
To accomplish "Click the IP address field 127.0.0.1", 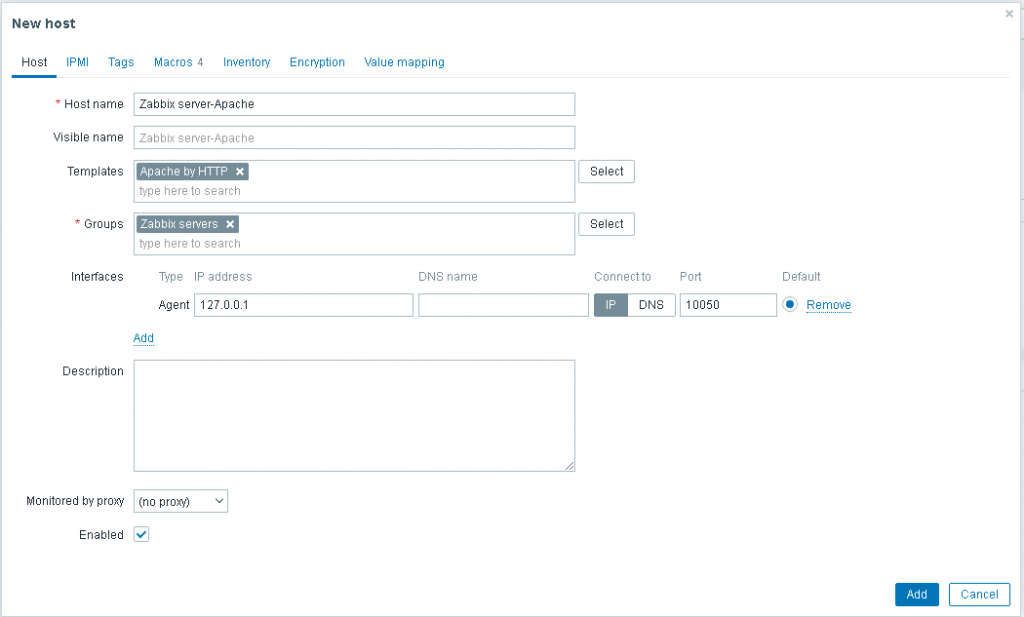I will (304, 305).
